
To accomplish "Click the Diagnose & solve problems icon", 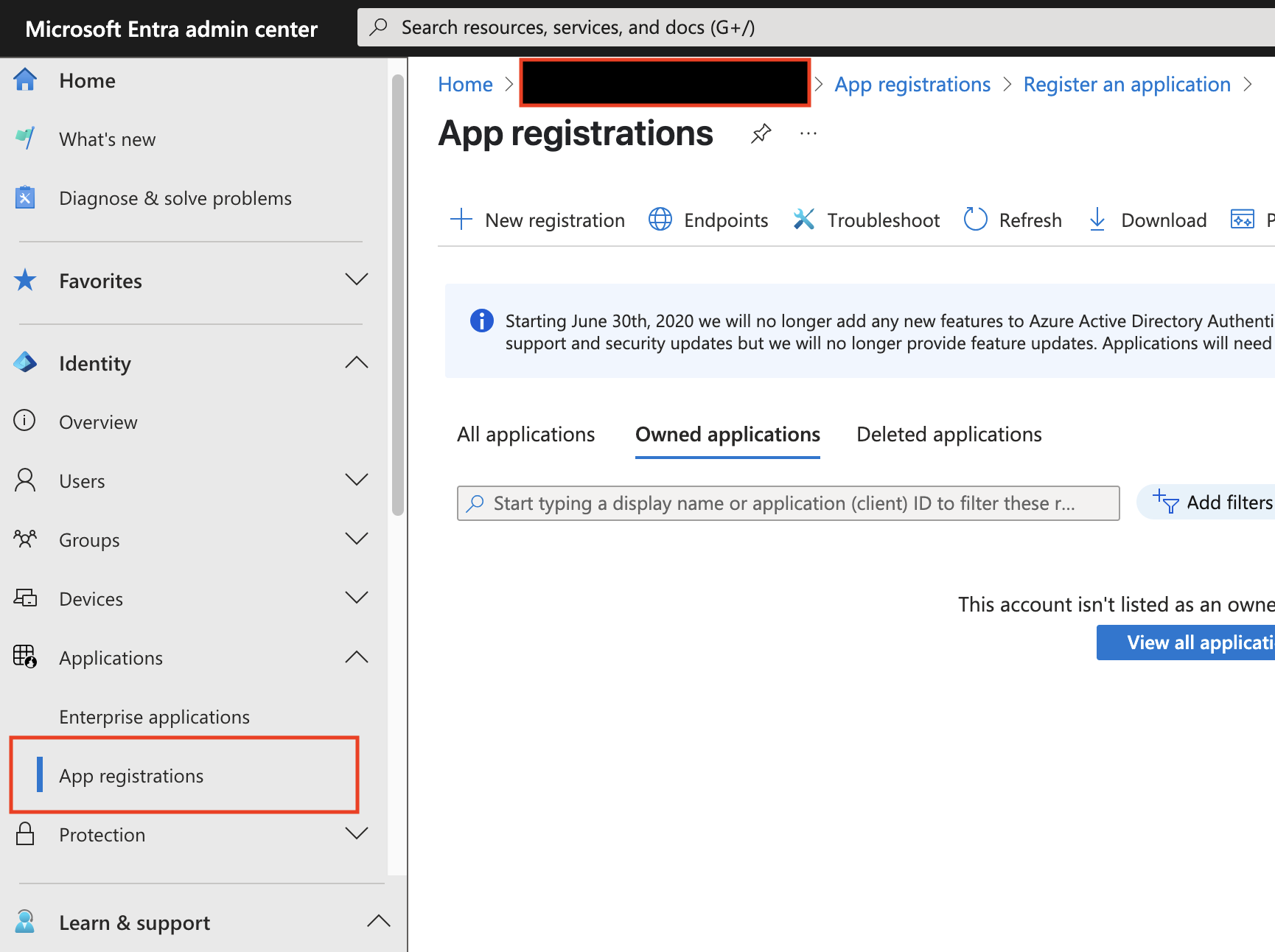I will (x=25, y=197).
